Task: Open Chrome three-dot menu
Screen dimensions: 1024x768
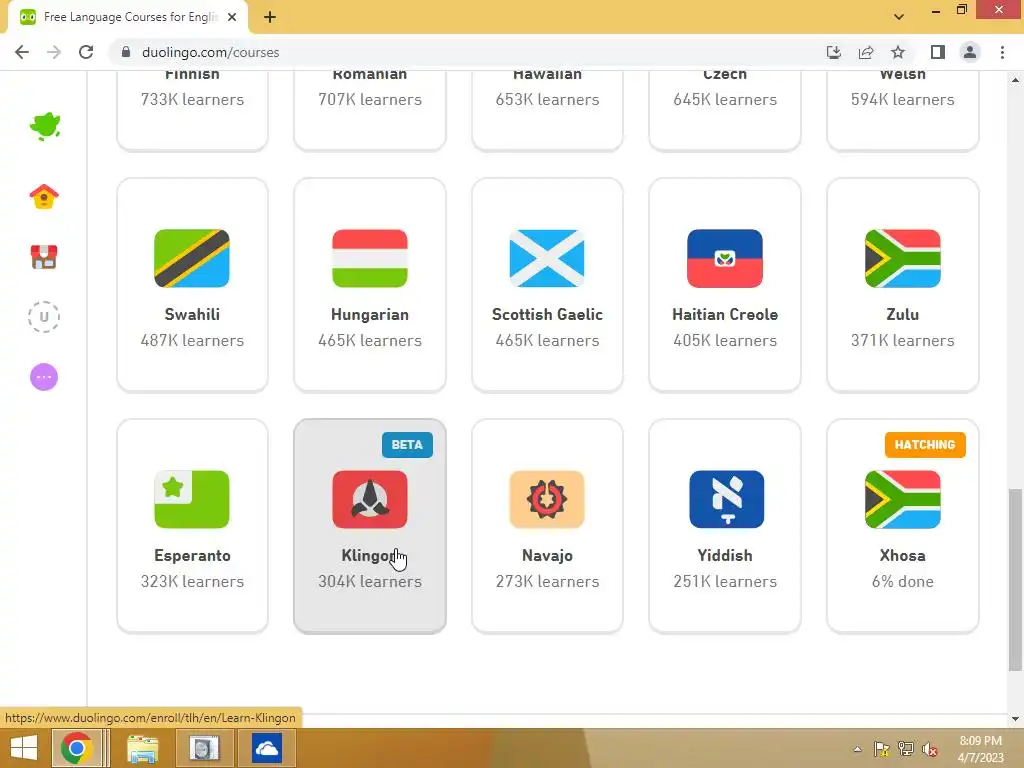Action: click(1002, 52)
